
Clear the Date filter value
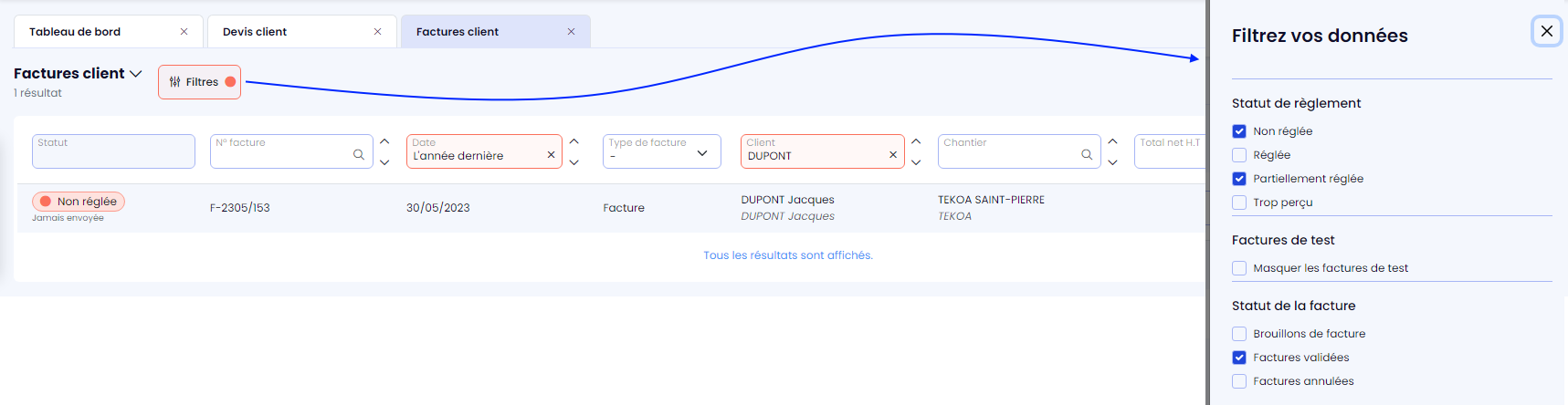[551, 155]
